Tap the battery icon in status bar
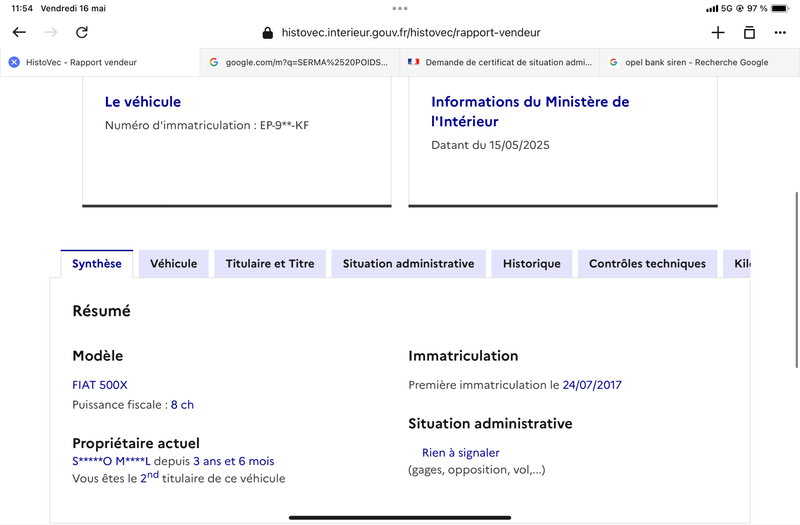 781,8
